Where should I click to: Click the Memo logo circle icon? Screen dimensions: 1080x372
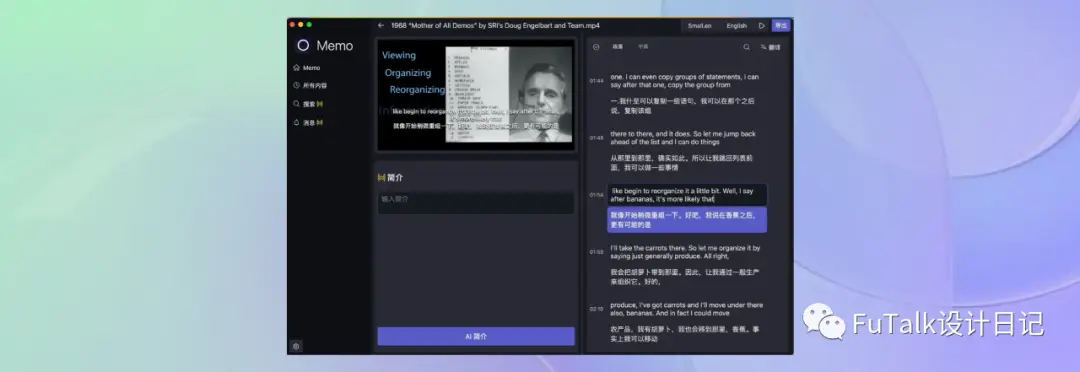pyautogui.click(x=302, y=45)
